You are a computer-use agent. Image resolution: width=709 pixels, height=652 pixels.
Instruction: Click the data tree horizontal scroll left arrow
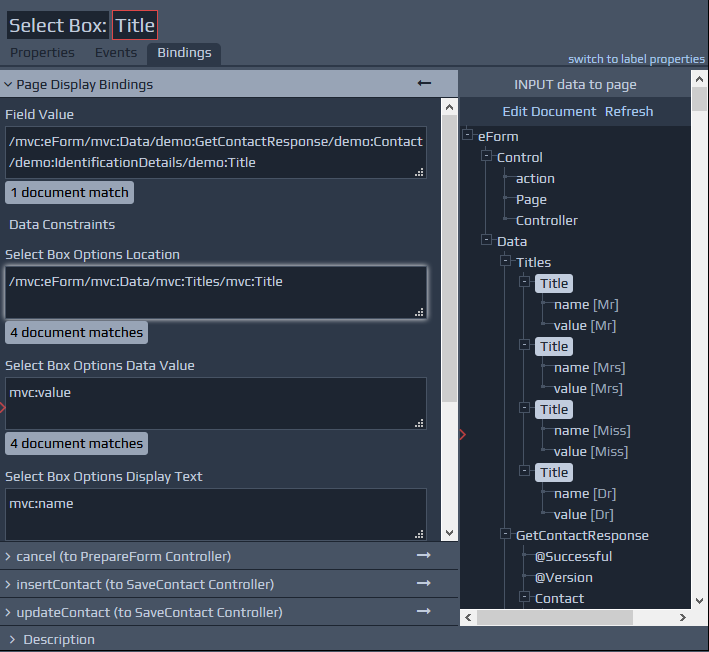pos(468,618)
